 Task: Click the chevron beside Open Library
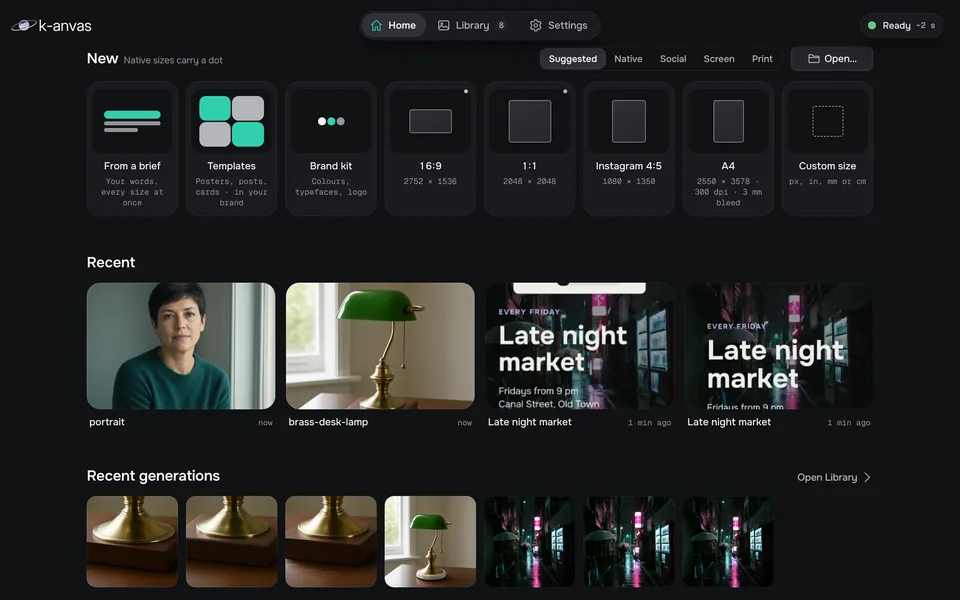click(867, 478)
